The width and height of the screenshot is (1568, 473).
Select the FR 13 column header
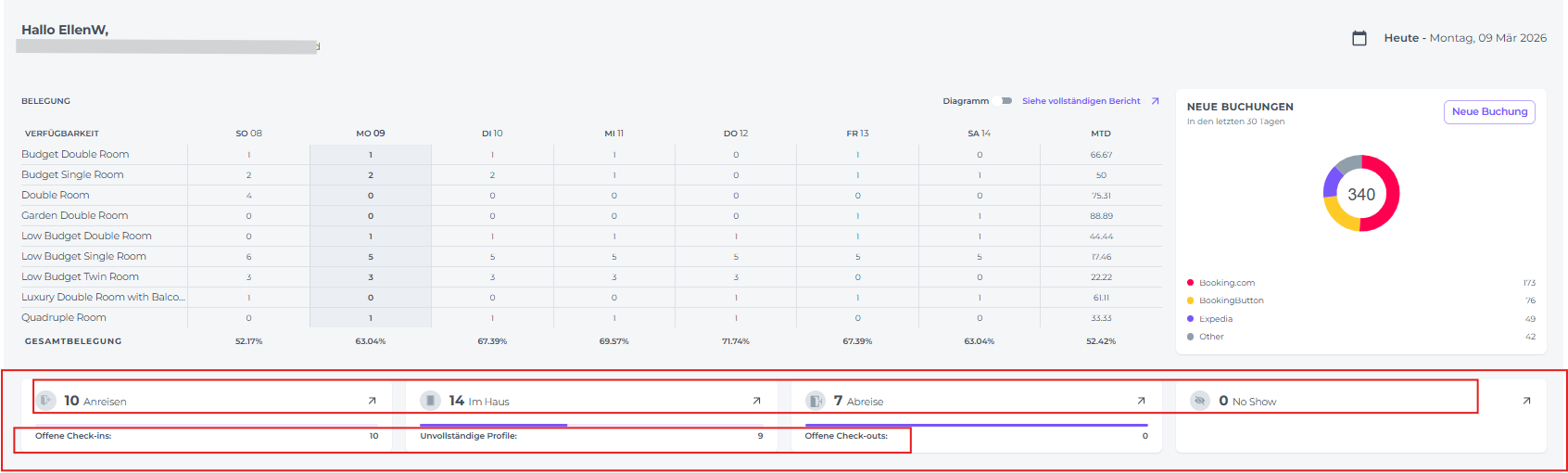tap(857, 134)
